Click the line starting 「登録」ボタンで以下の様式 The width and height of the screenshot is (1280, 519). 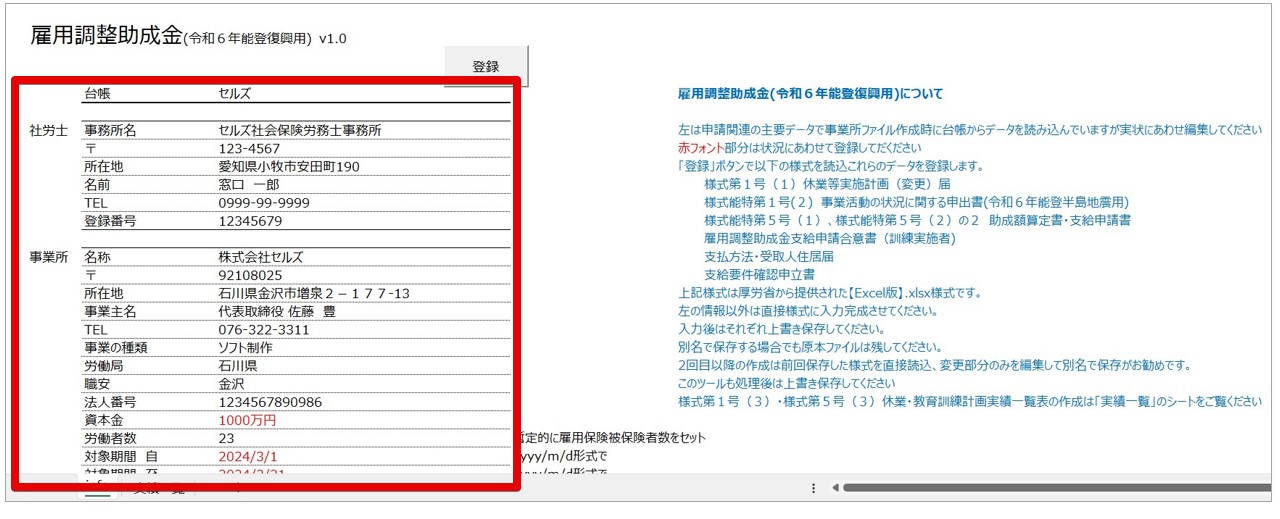tap(830, 166)
